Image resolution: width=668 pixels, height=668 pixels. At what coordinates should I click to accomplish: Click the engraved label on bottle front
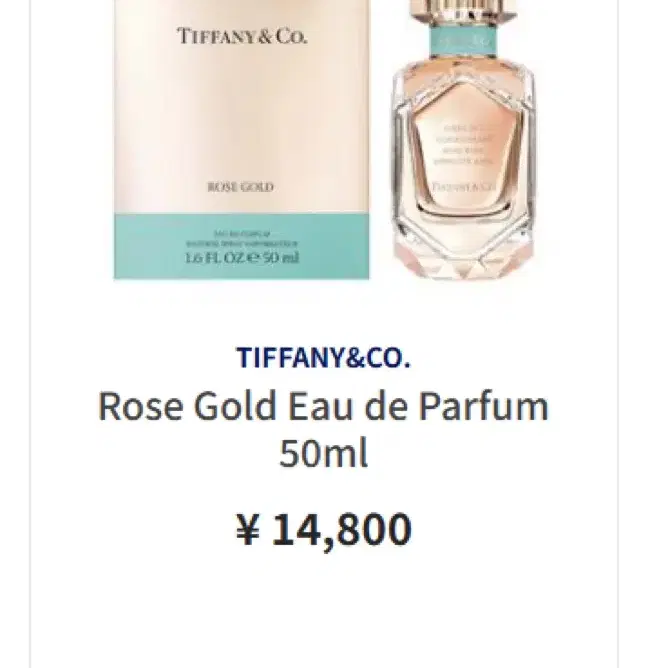click(462, 158)
